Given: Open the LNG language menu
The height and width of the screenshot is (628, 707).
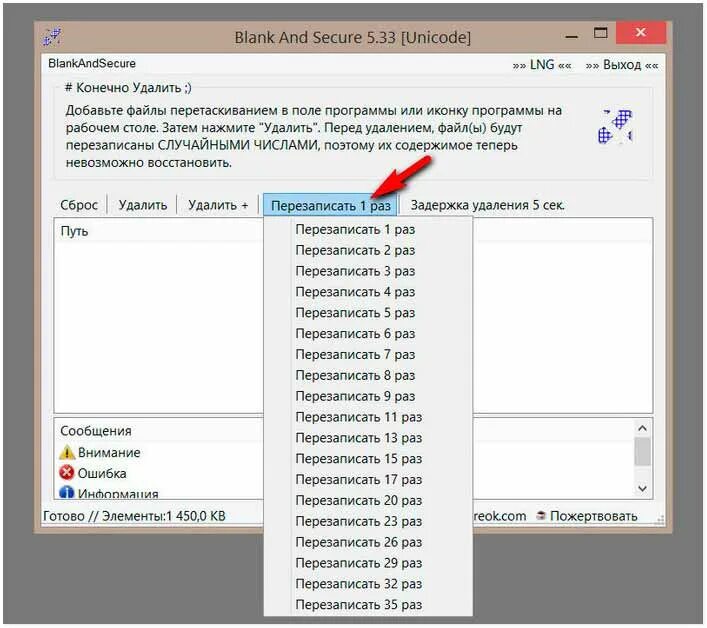Looking at the screenshot, I should coord(542,65).
